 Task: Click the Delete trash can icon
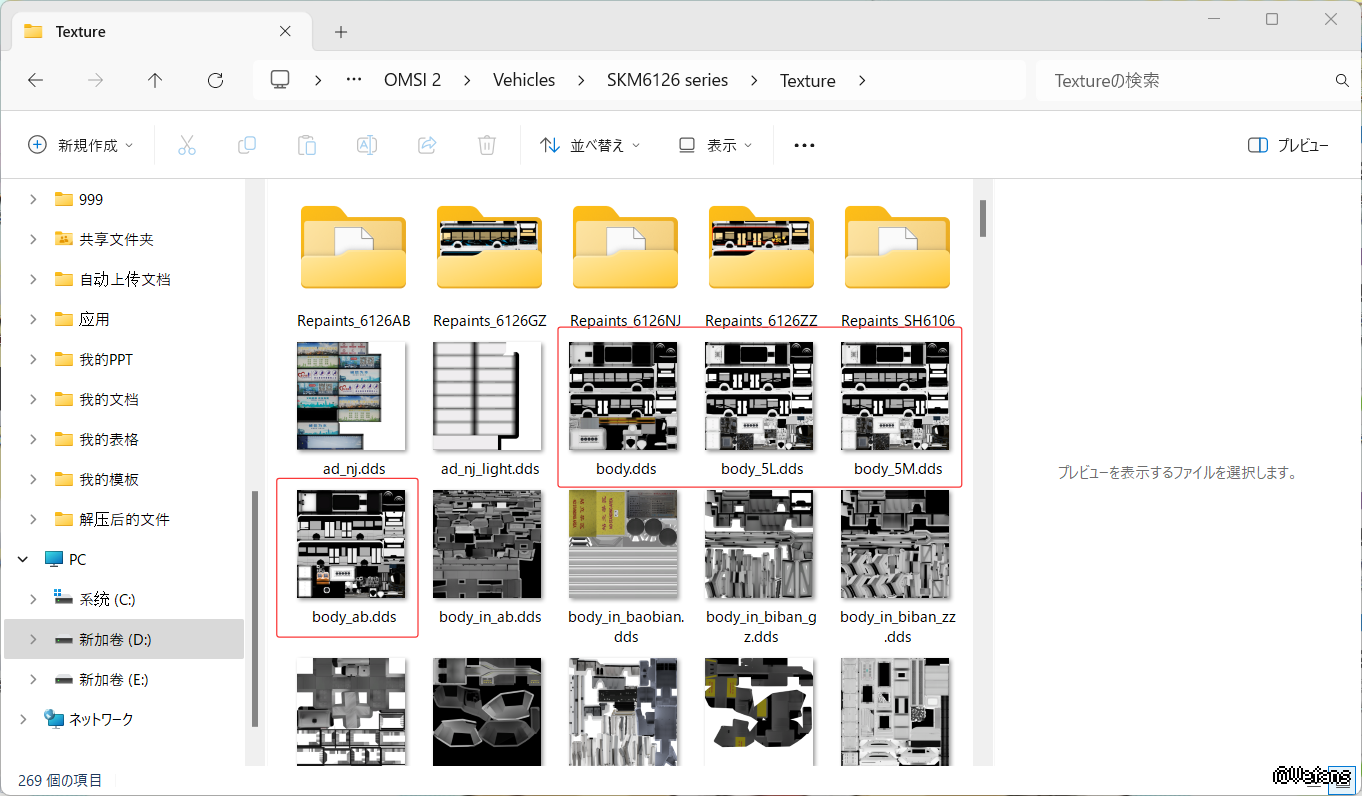point(487,145)
